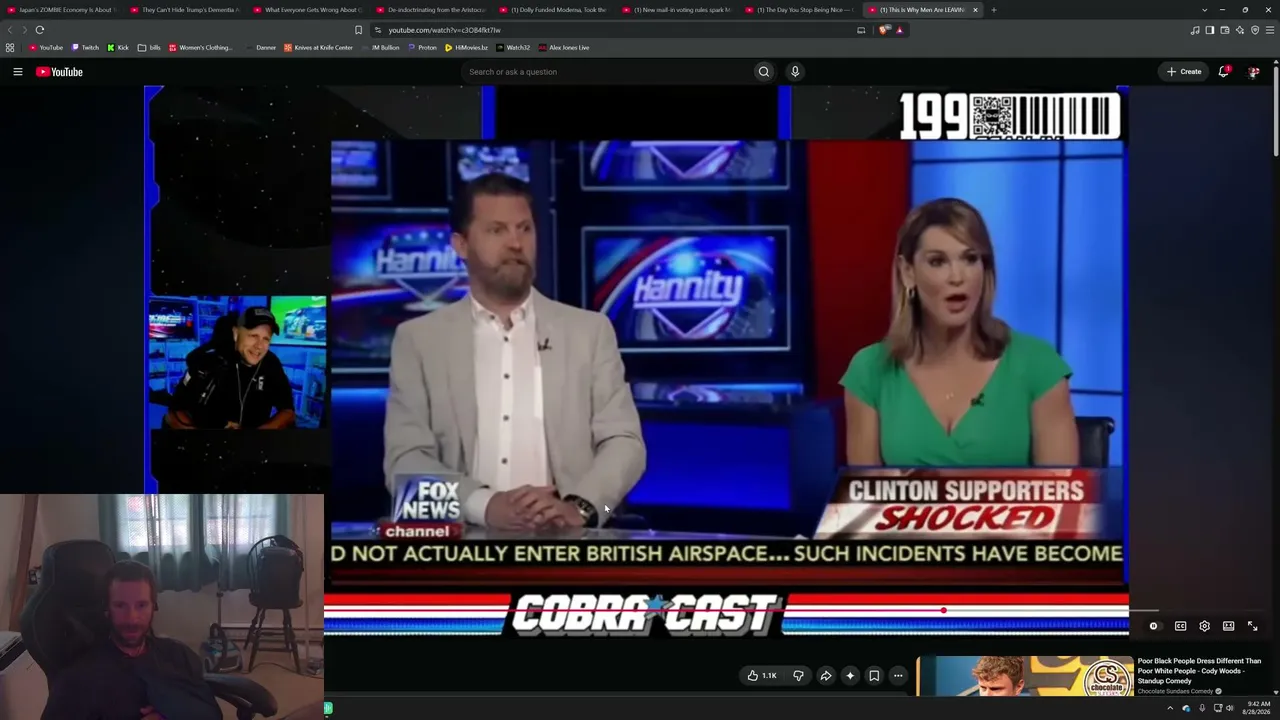Image resolution: width=1280 pixels, height=720 pixels.
Task: Click the YouTube search magnifier button
Action: (764, 72)
